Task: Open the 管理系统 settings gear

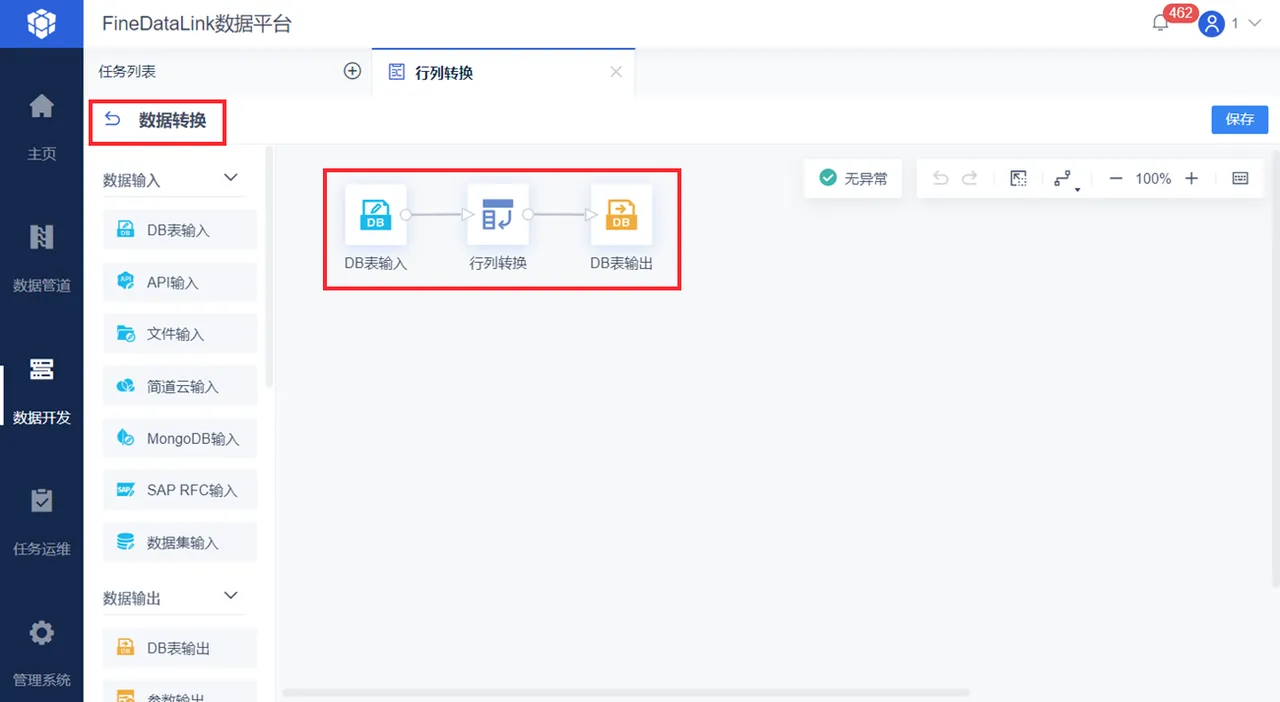Action: (41, 653)
